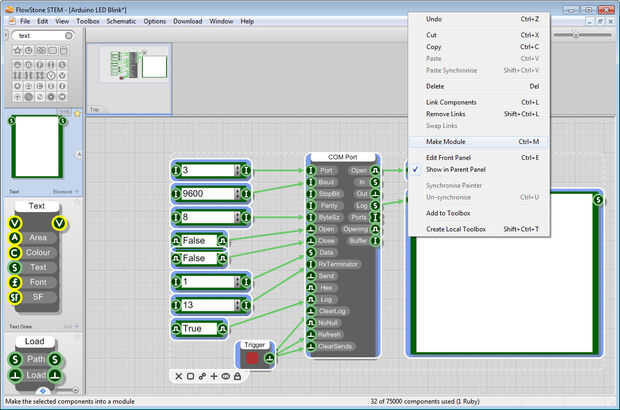The width and height of the screenshot is (620, 410).
Task: Select Copy in the context menu
Action: coord(478,47)
